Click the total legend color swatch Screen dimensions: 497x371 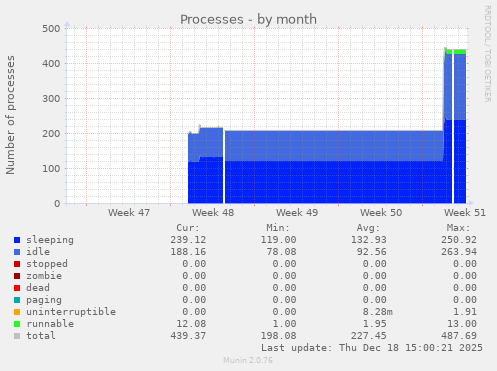(17, 336)
